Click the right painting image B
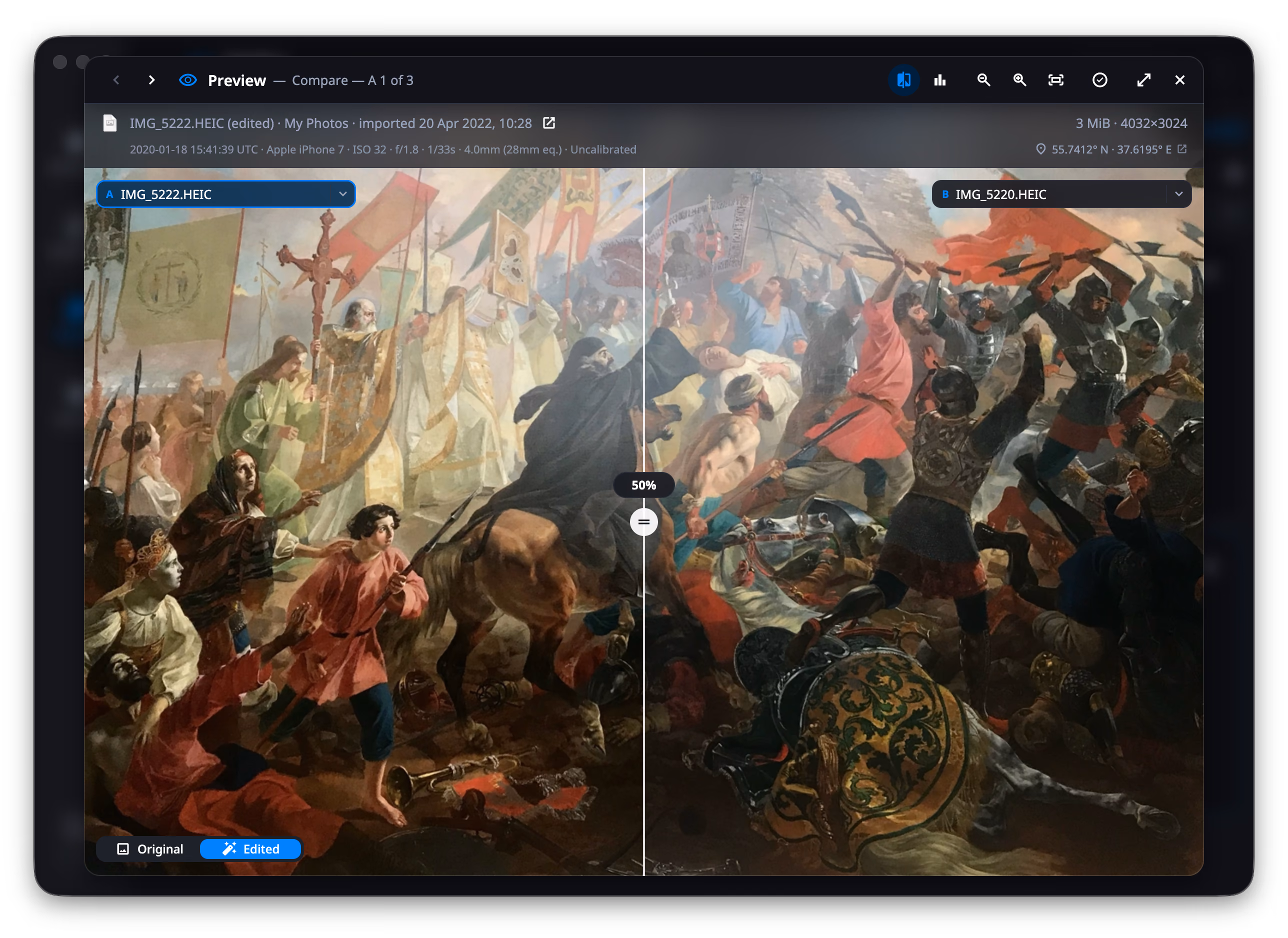 [923, 522]
